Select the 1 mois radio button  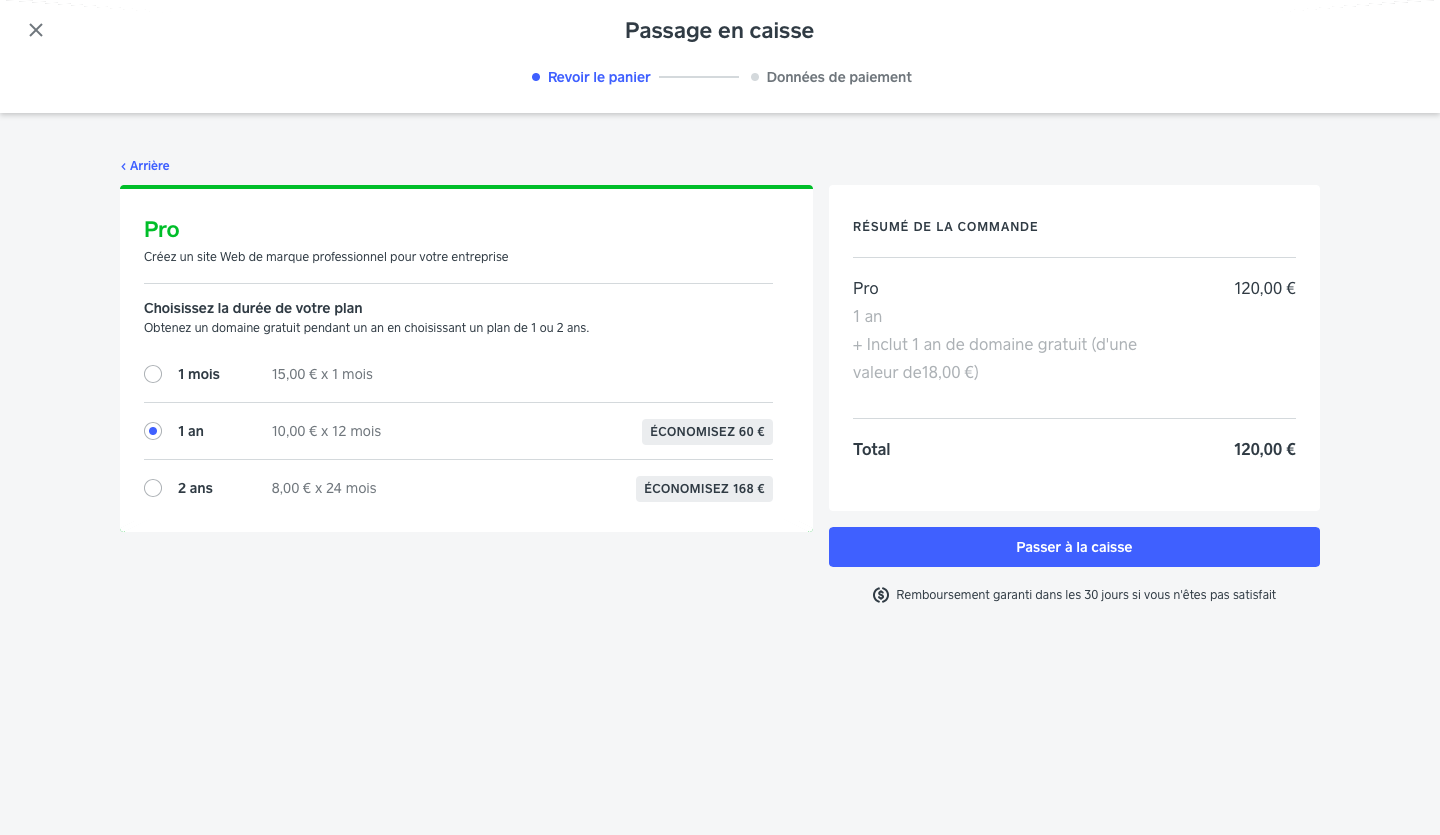coord(153,374)
